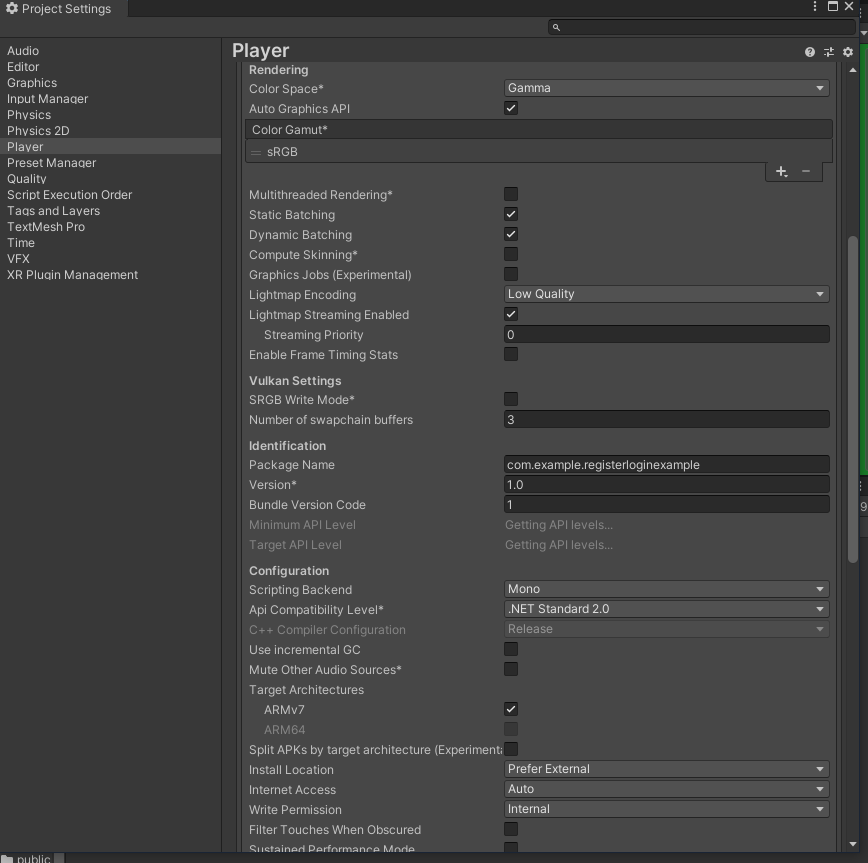Open the Scripting Backend dropdown
The image size is (868, 863).
665,589
